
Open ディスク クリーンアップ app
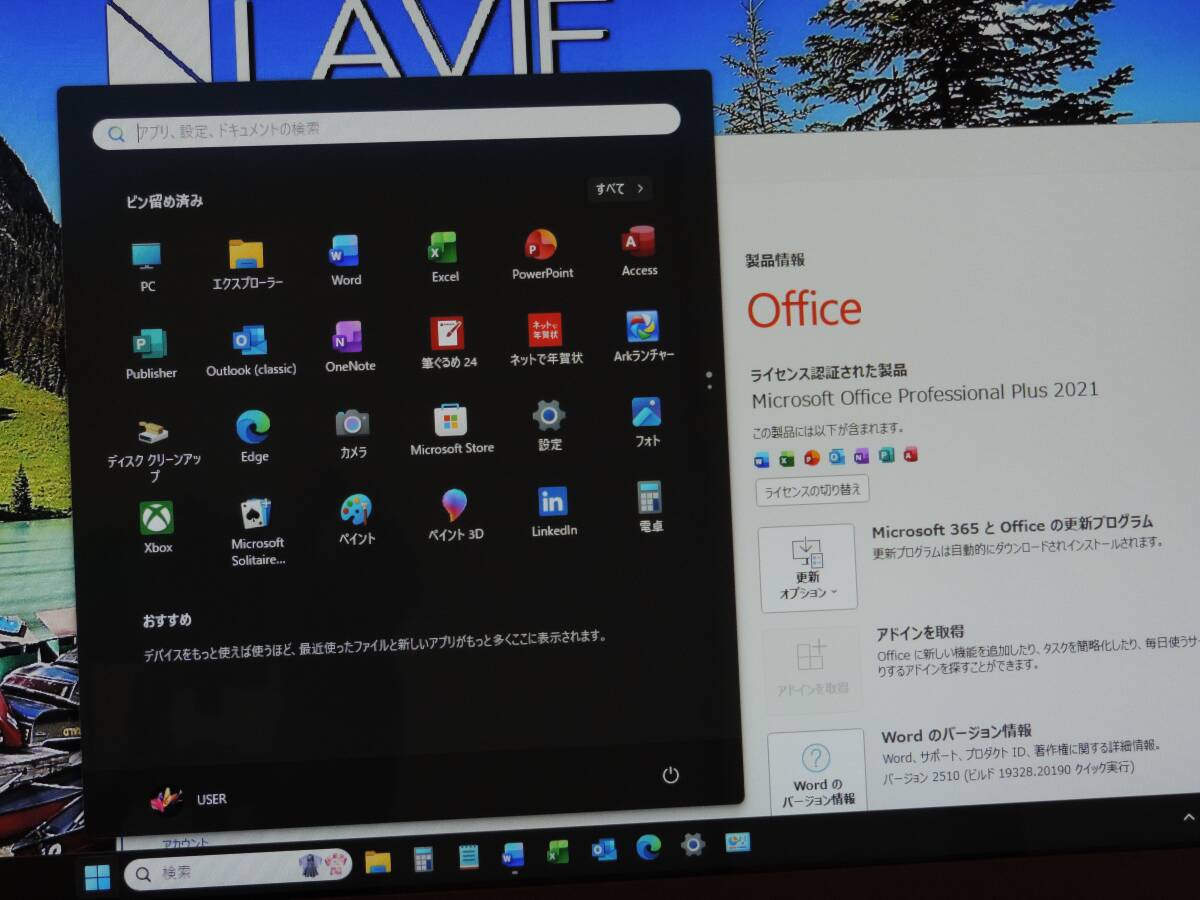click(155, 450)
